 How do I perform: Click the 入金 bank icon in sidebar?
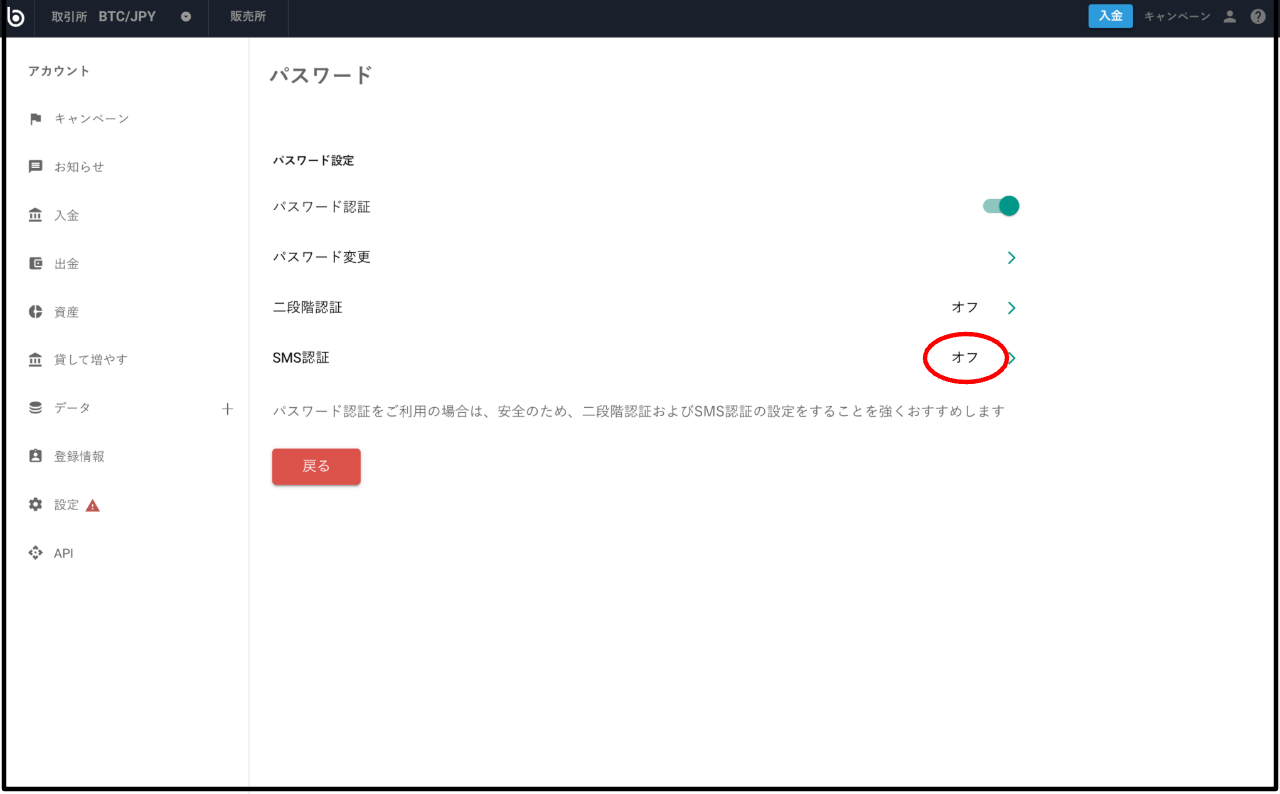pyautogui.click(x=36, y=215)
